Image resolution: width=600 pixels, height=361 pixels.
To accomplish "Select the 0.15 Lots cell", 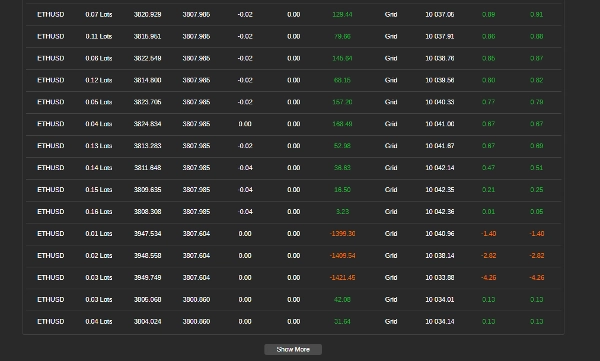I will coord(99,189).
